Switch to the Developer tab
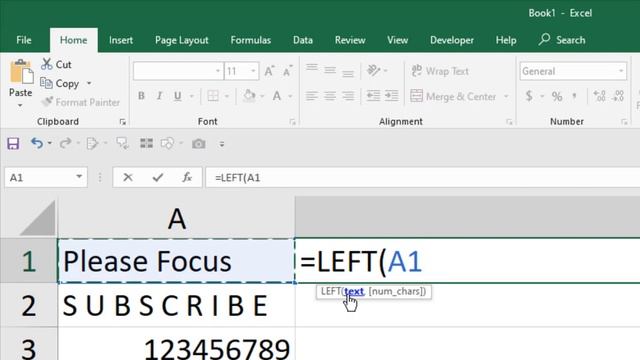This screenshot has width=640, height=360. (x=452, y=40)
